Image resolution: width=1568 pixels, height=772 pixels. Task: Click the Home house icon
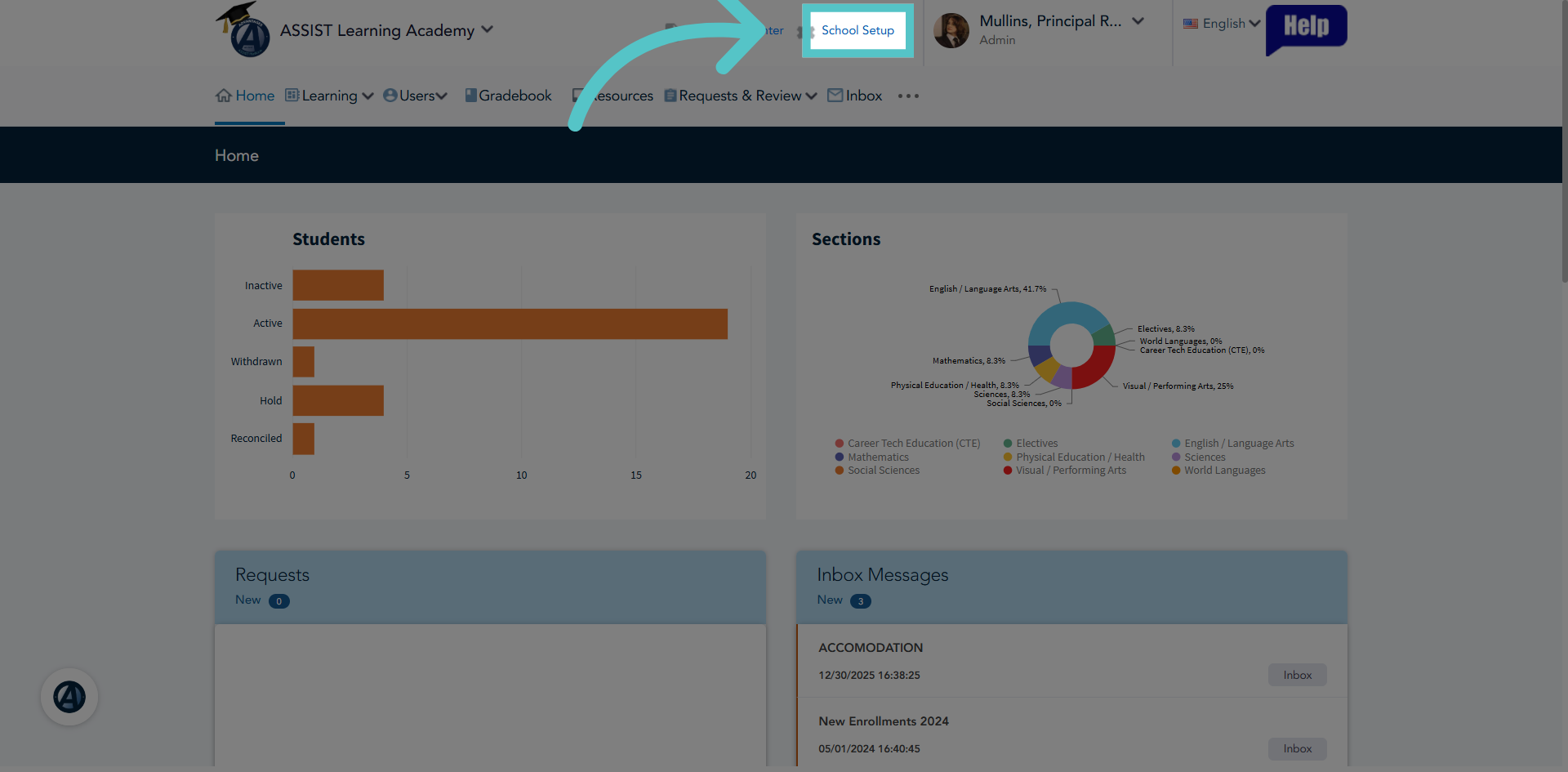pos(224,96)
